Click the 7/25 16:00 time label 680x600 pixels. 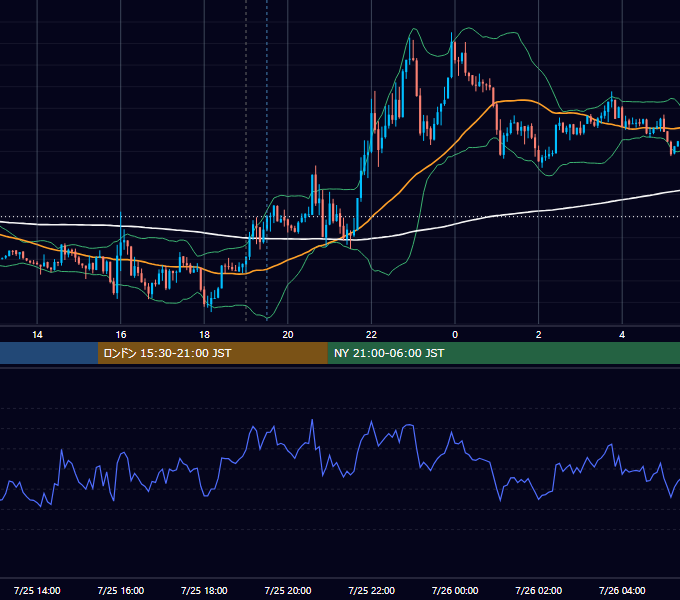[x=121, y=590]
